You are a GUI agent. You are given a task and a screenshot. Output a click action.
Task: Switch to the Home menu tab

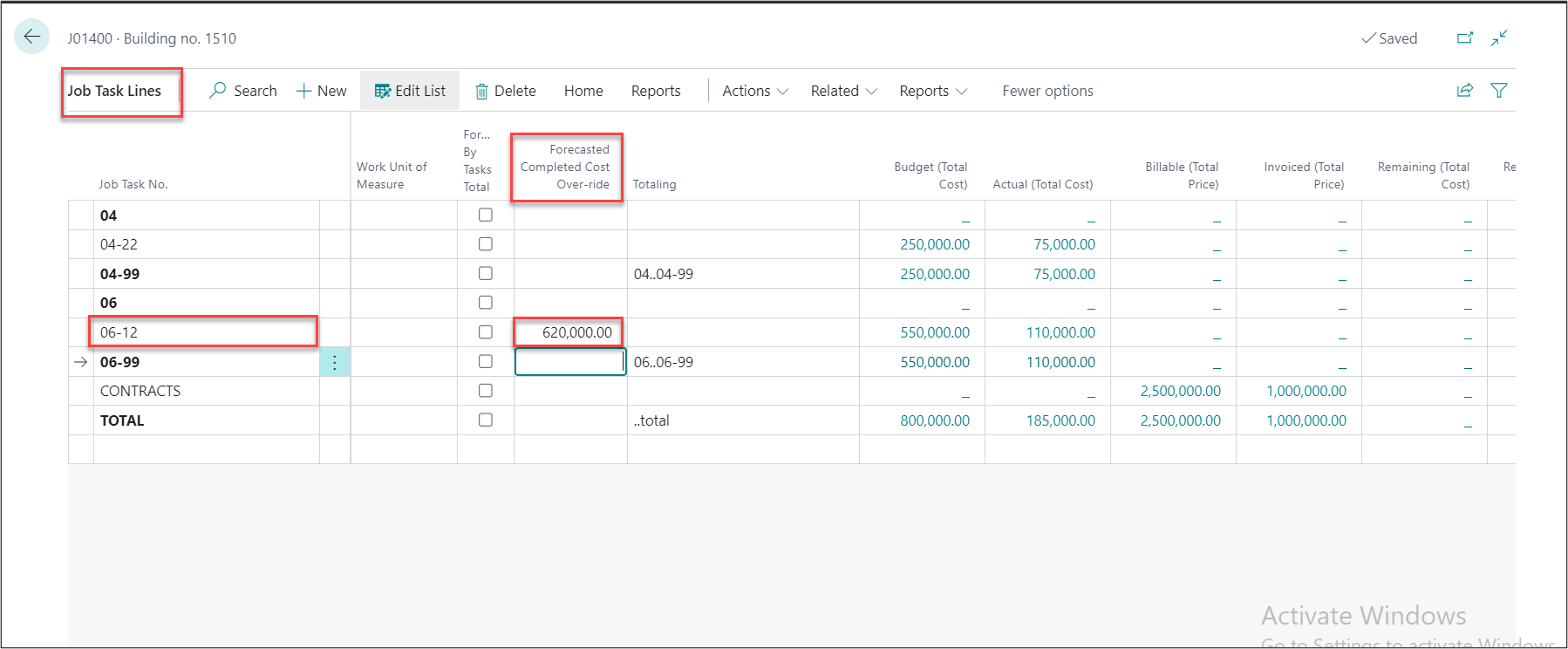[583, 91]
